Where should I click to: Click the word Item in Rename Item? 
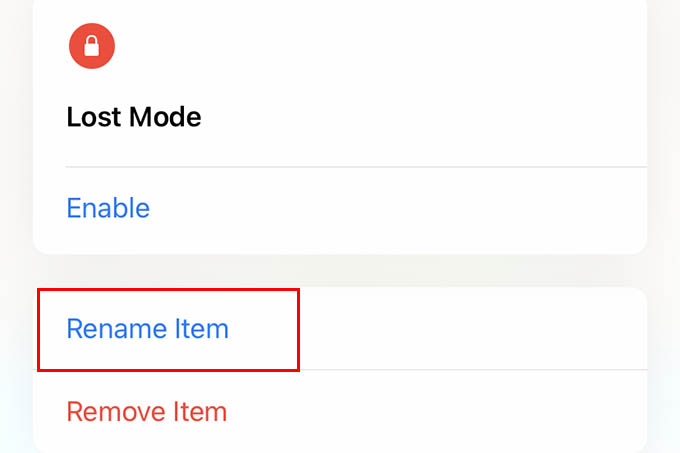[x=202, y=329]
